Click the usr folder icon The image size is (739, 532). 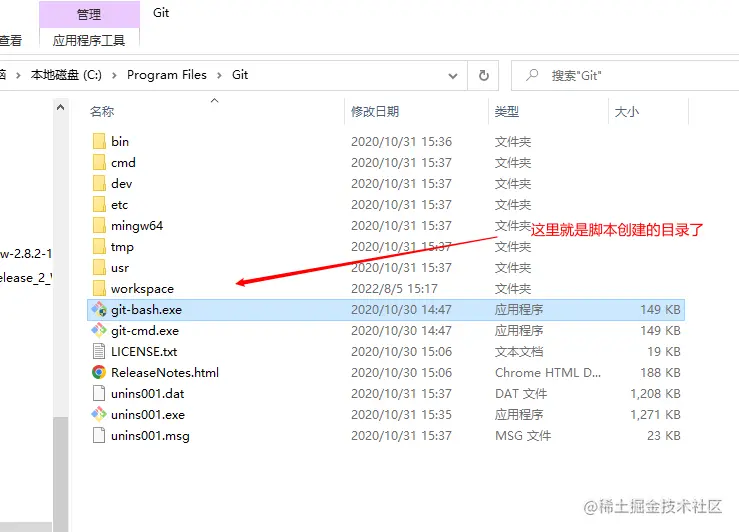pos(99,267)
